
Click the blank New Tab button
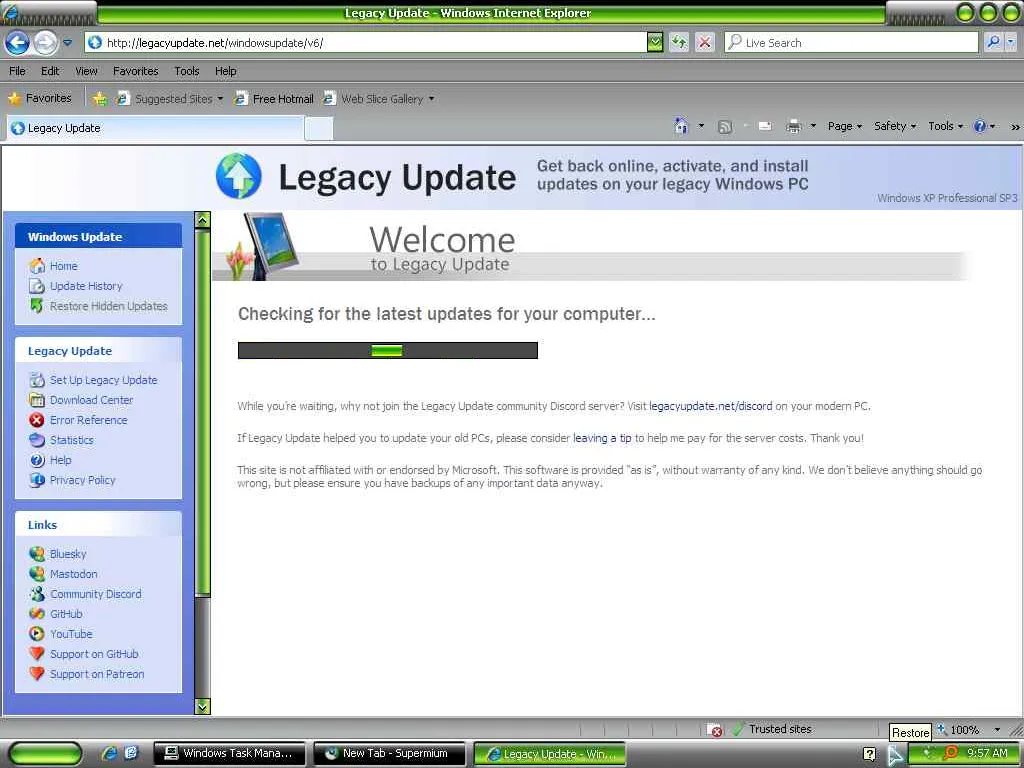(x=319, y=129)
